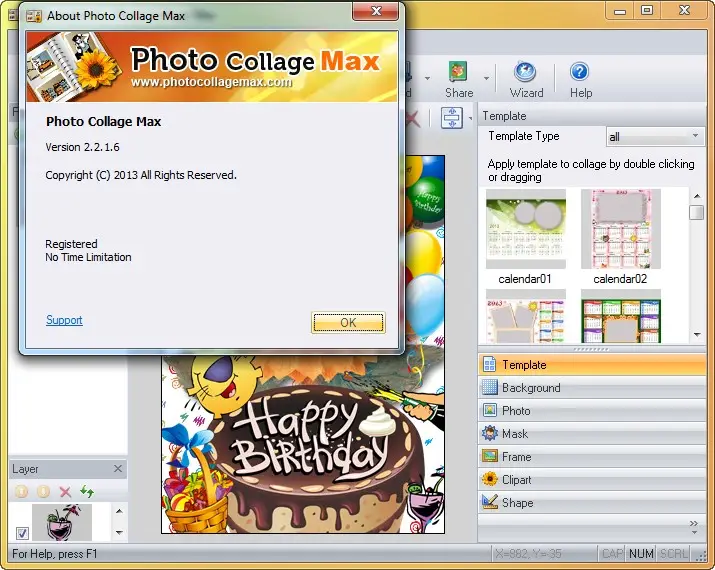Move layer down in Layer panel
Image resolution: width=715 pixels, height=570 pixels.
coord(43,492)
